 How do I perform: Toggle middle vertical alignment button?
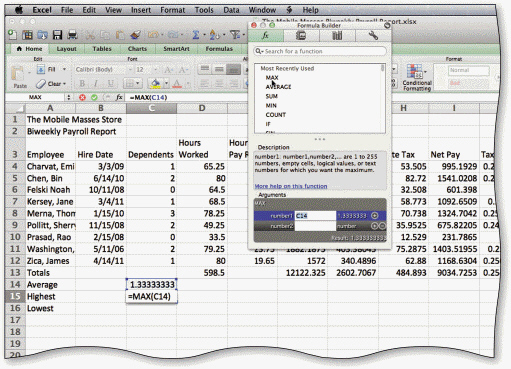(219, 69)
